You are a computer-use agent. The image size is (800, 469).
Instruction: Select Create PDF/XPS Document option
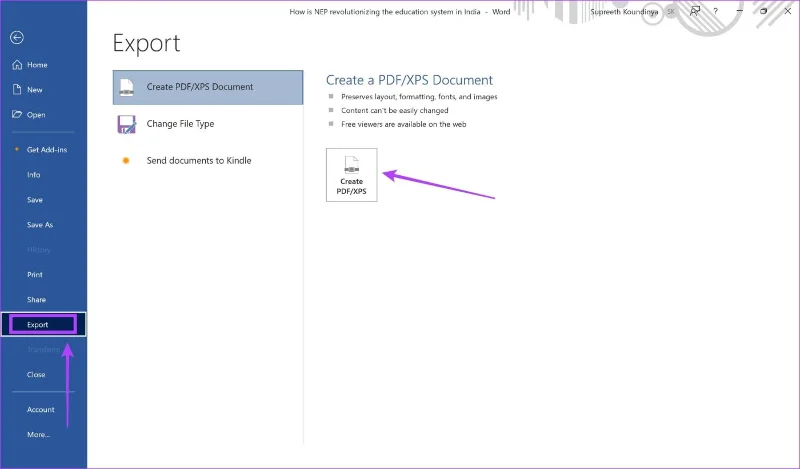click(208, 87)
